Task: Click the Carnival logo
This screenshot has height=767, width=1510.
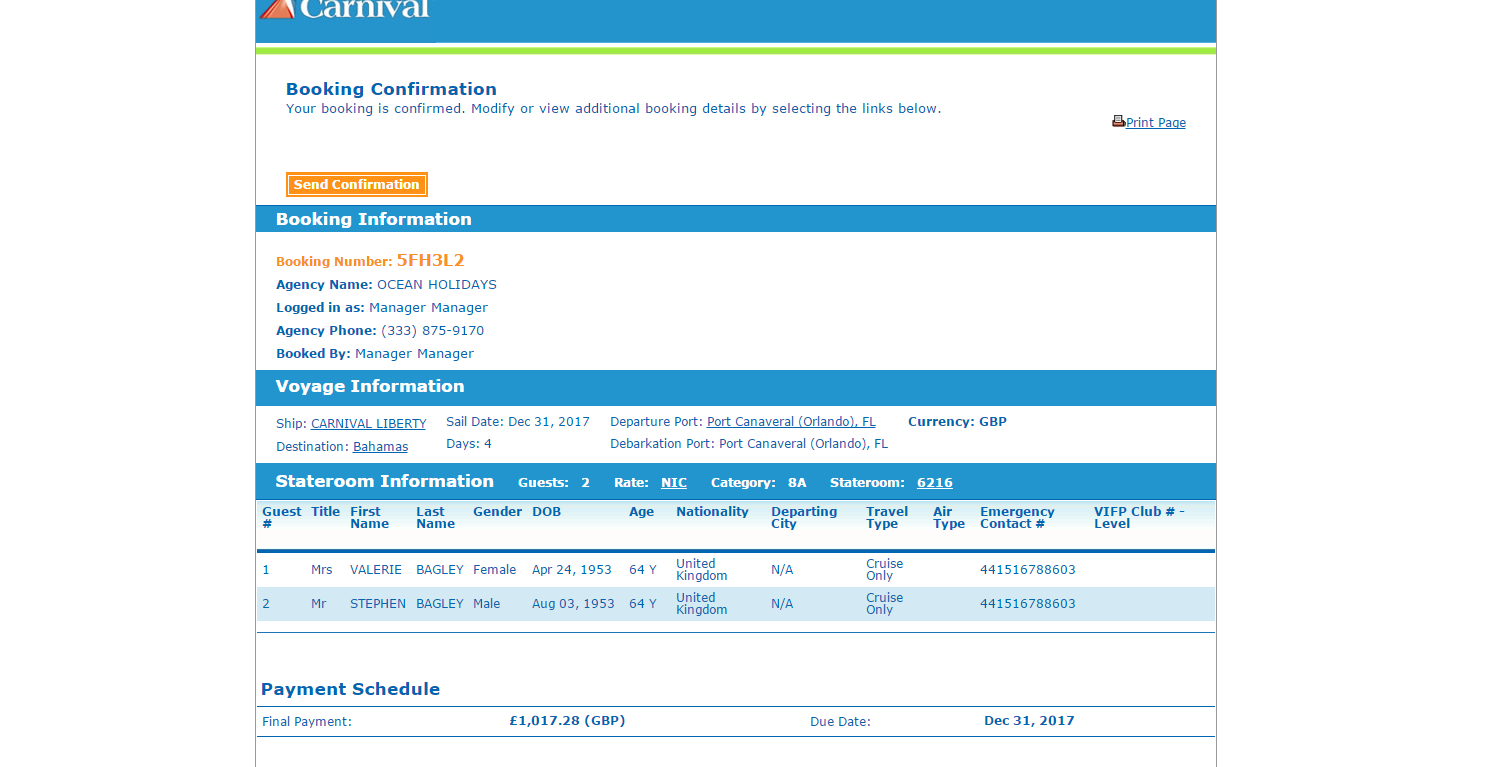Action: point(344,9)
